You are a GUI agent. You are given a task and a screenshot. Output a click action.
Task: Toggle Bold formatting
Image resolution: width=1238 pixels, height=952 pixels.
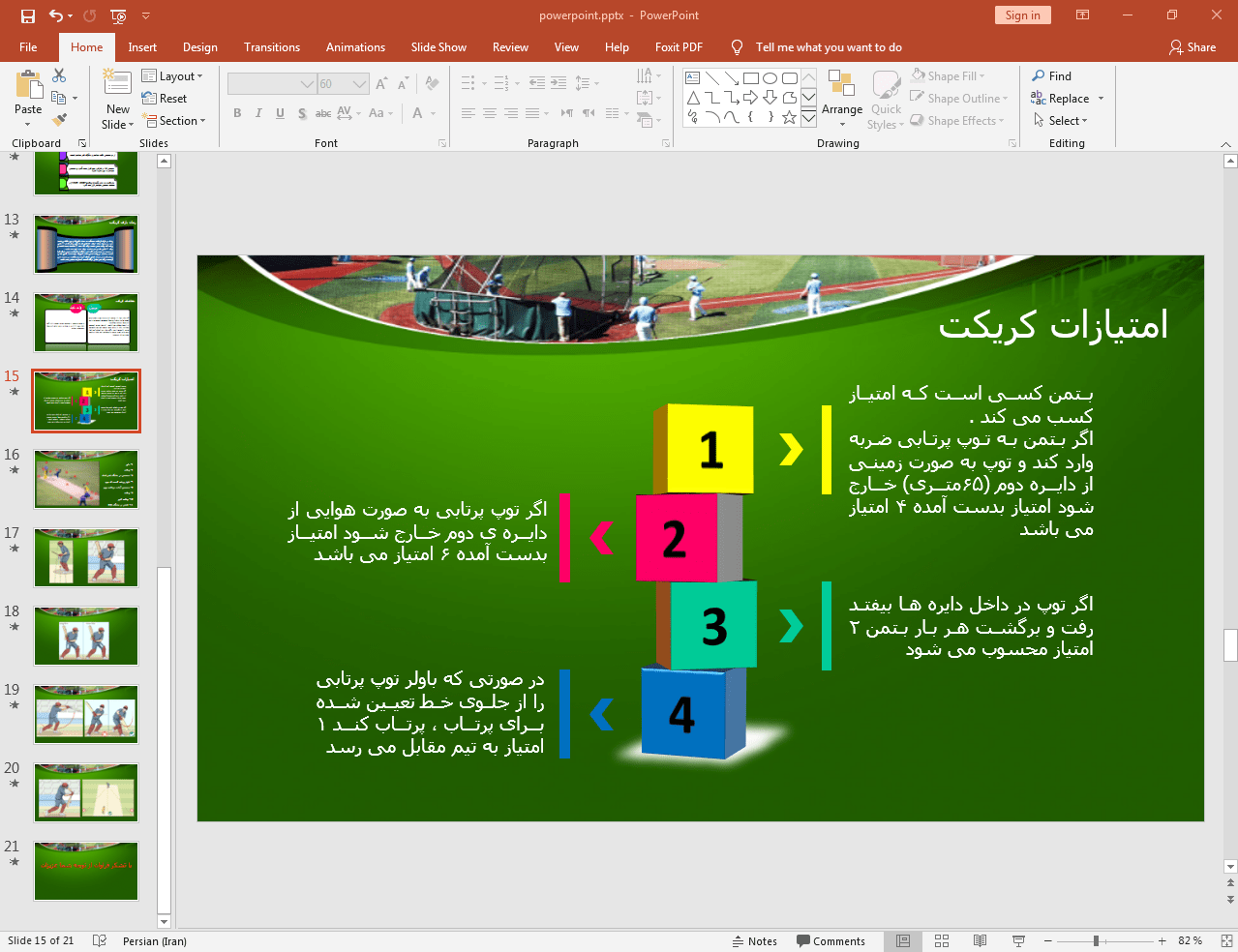(237, 113)
